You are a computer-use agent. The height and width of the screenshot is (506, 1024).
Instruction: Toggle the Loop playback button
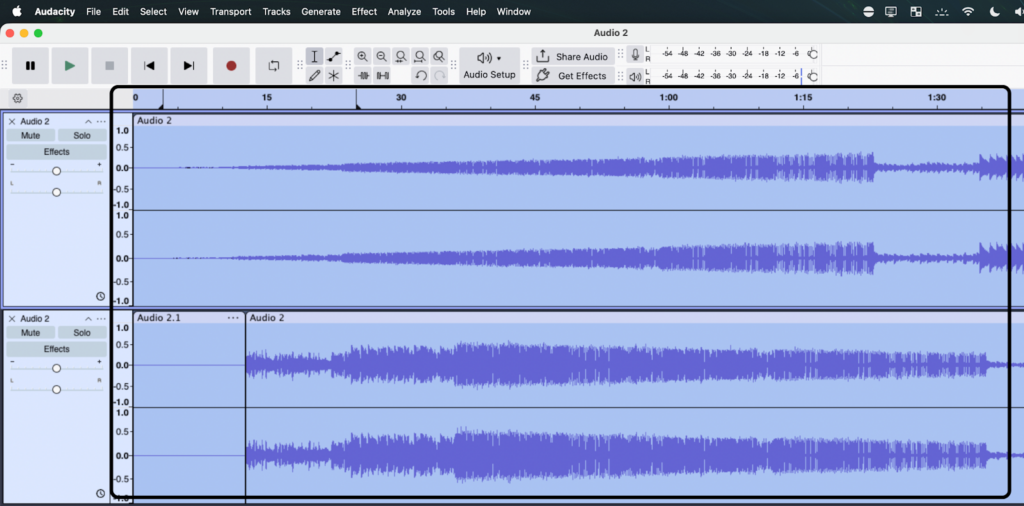(273, 66)
